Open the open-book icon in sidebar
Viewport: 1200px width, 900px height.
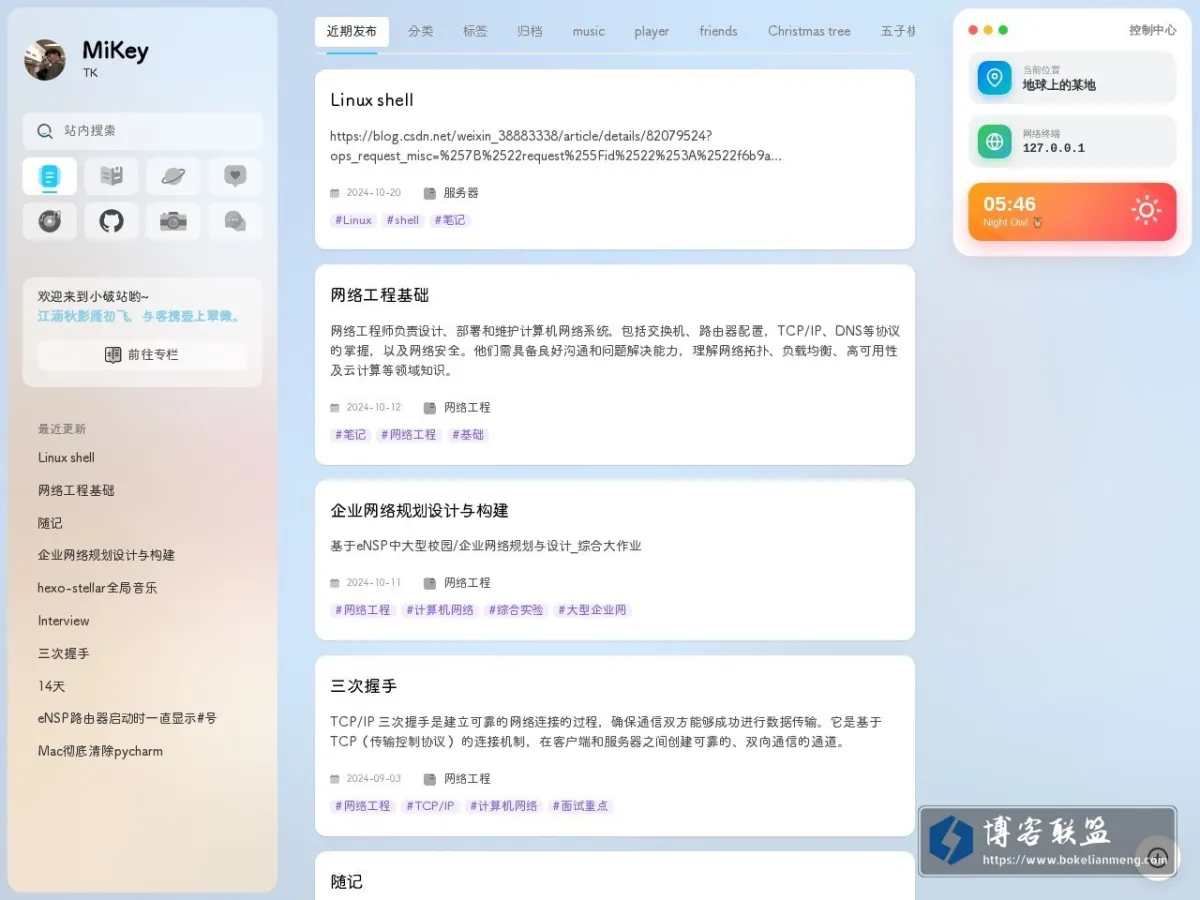112,177
